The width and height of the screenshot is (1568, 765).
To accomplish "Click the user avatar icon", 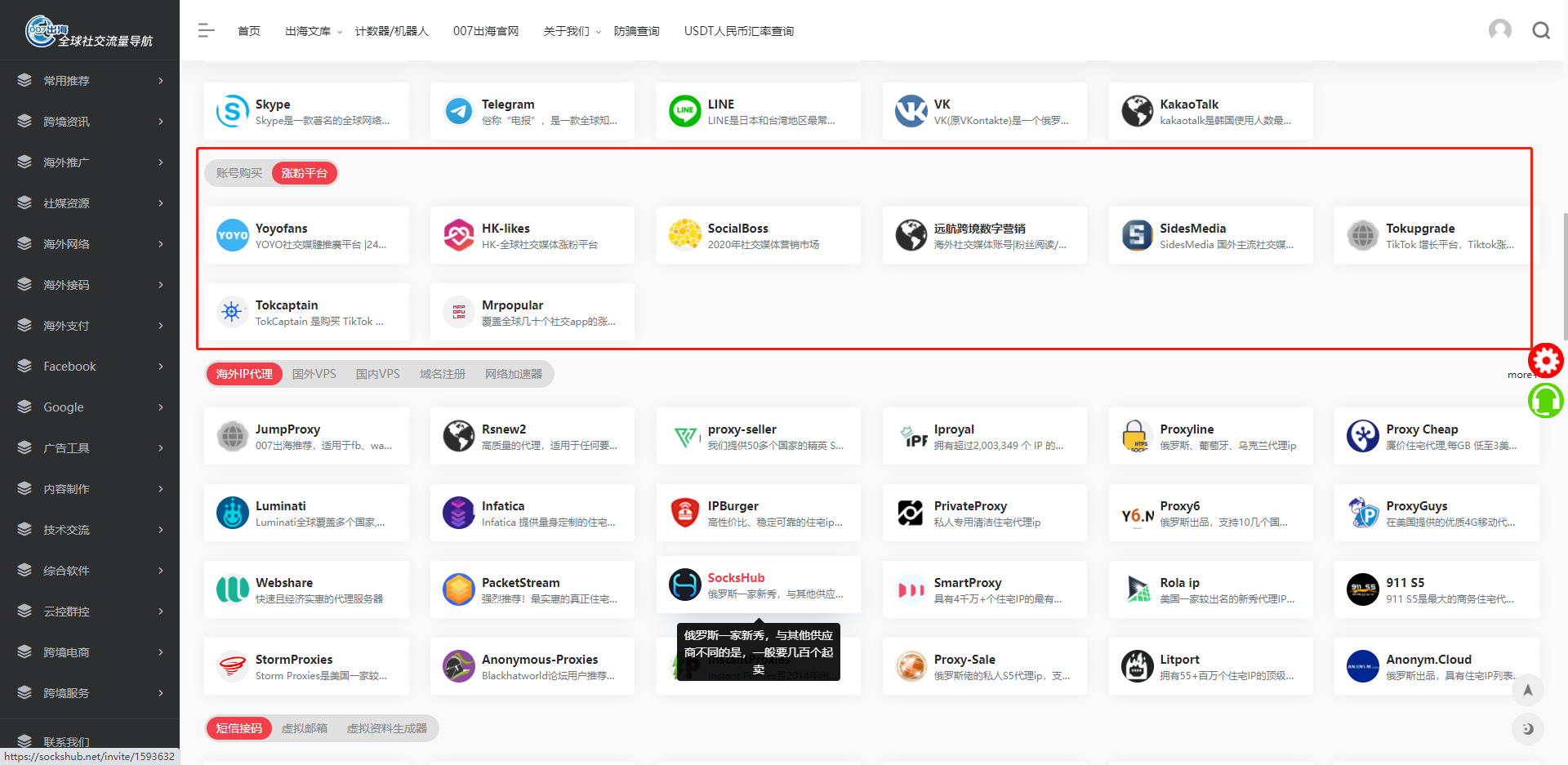I will (1500, 29).
